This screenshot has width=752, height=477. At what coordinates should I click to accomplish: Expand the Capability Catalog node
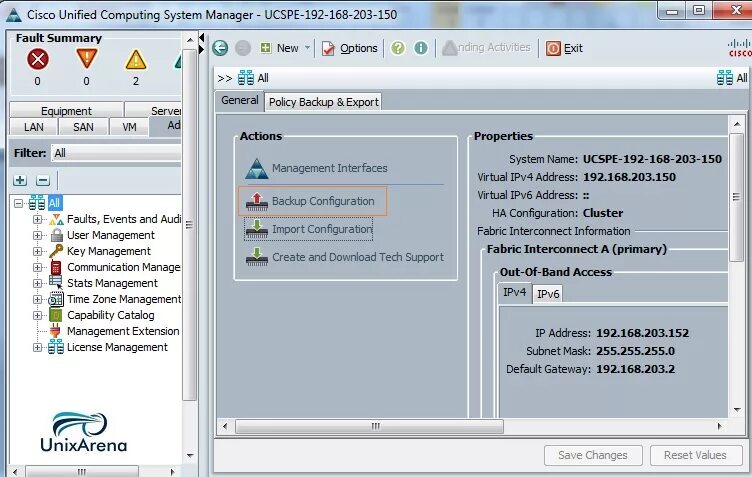point(37,315)
